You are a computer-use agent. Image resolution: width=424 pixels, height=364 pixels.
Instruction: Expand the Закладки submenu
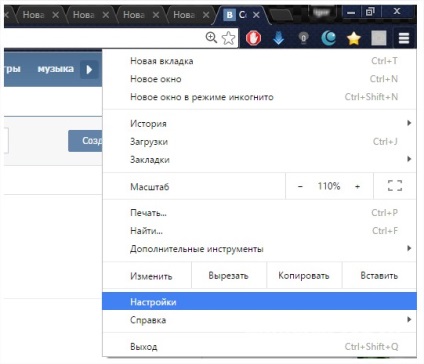pyautogui.click(x=259, y=160)
